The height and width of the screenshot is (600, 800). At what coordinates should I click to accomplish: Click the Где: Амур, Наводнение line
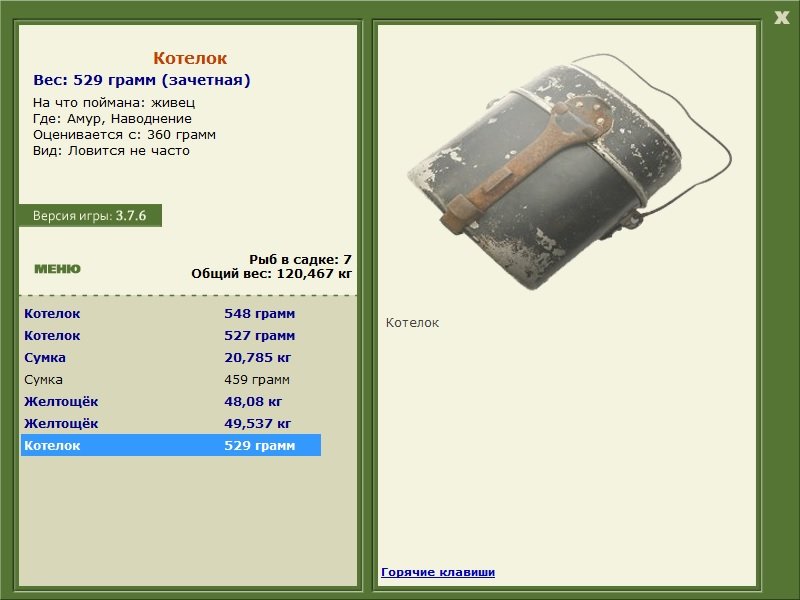pos(112,119)
